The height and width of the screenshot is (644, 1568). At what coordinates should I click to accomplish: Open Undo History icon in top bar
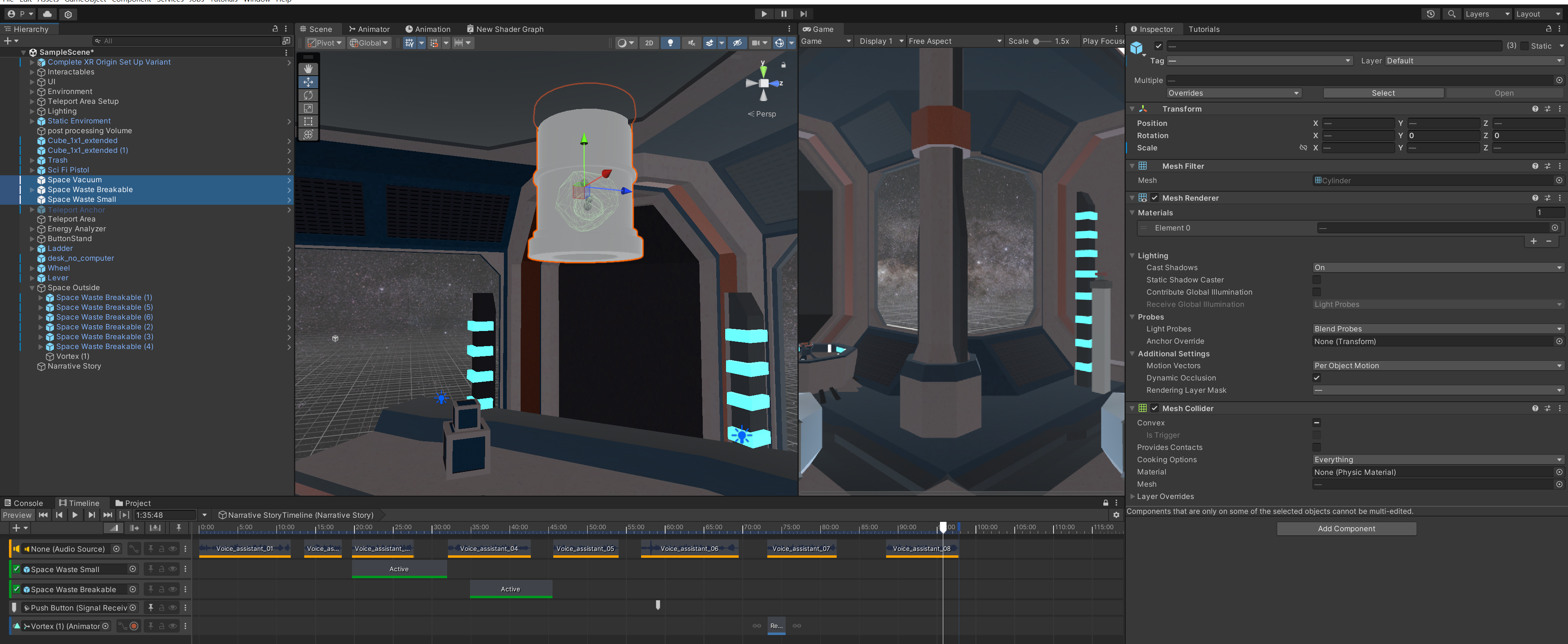[1430, 13]
